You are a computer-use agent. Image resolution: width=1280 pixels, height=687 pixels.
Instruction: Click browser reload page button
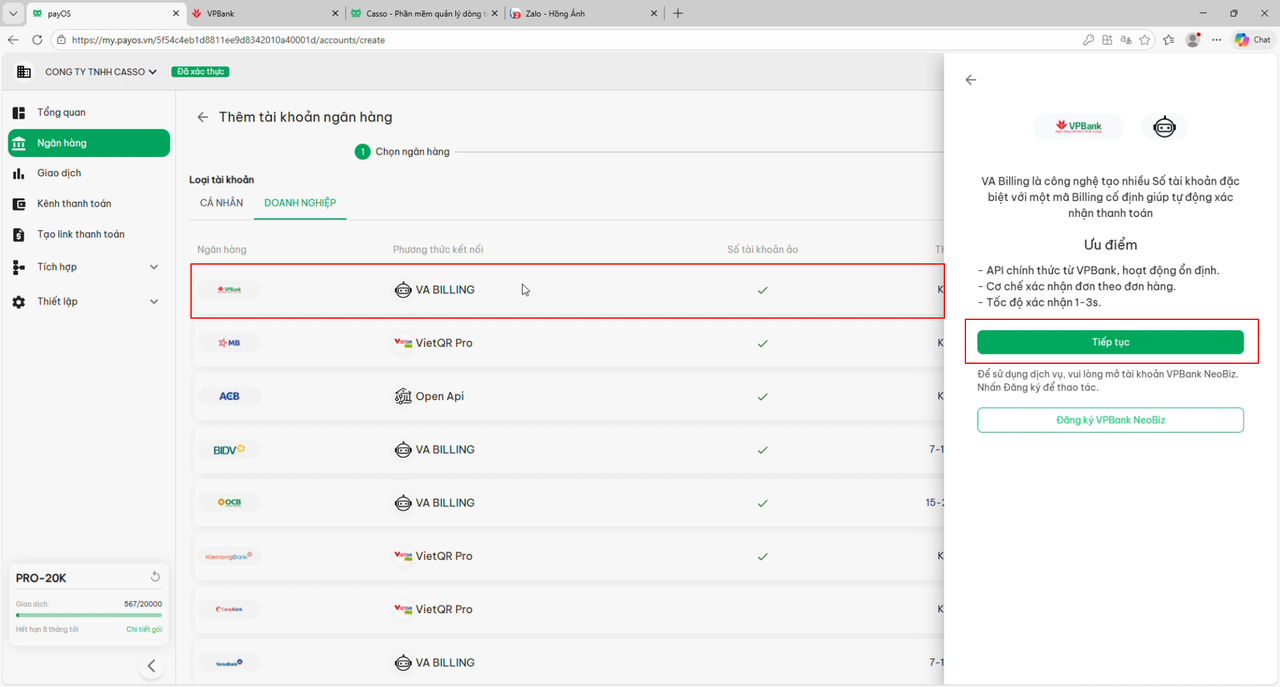click(37, 40)
